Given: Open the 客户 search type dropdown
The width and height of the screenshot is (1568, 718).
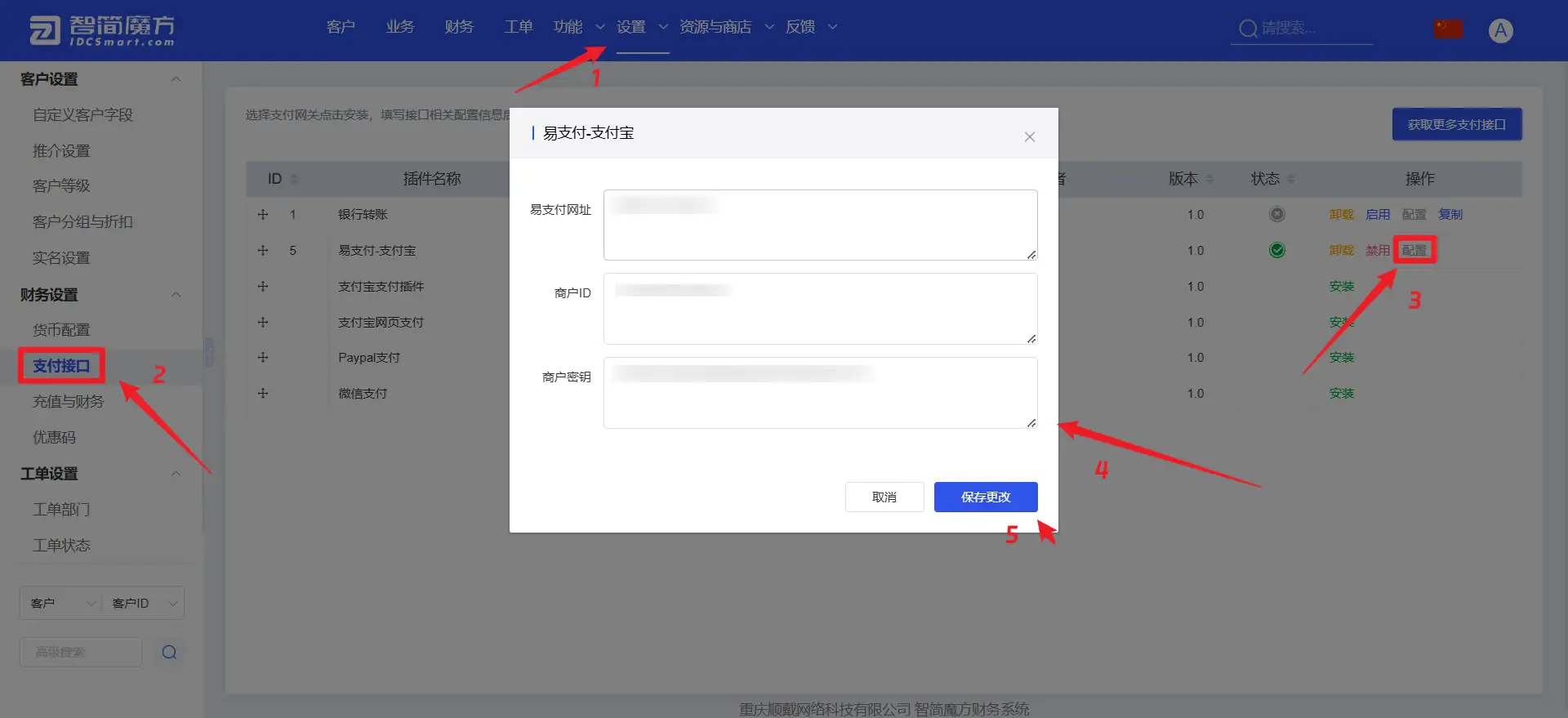Looking at the screenshot, I should click(x=61, y=603).
